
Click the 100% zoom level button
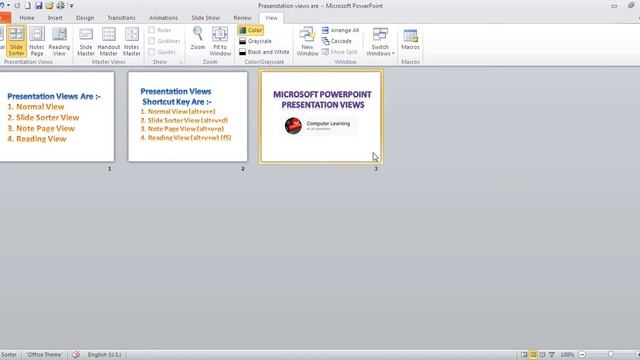click(x=567, y=355)
